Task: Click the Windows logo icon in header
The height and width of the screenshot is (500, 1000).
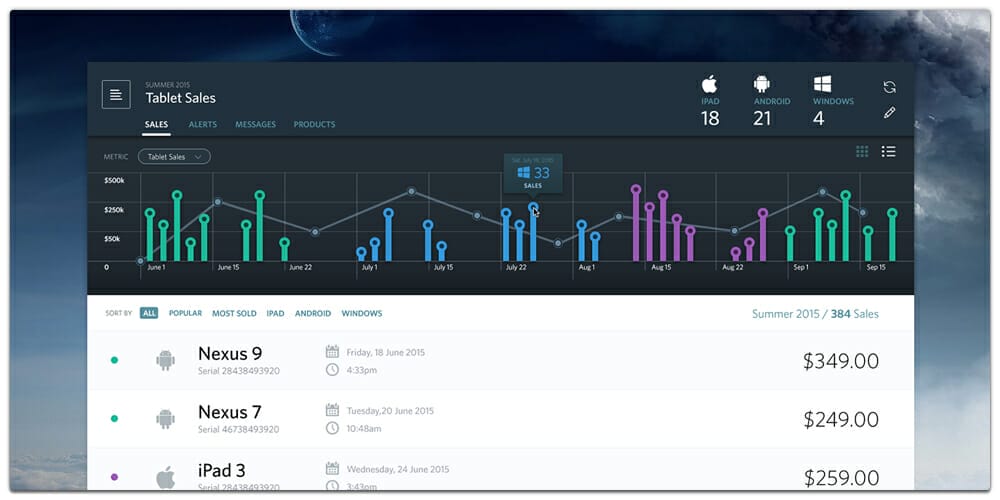Action: [x=822, y=84]
